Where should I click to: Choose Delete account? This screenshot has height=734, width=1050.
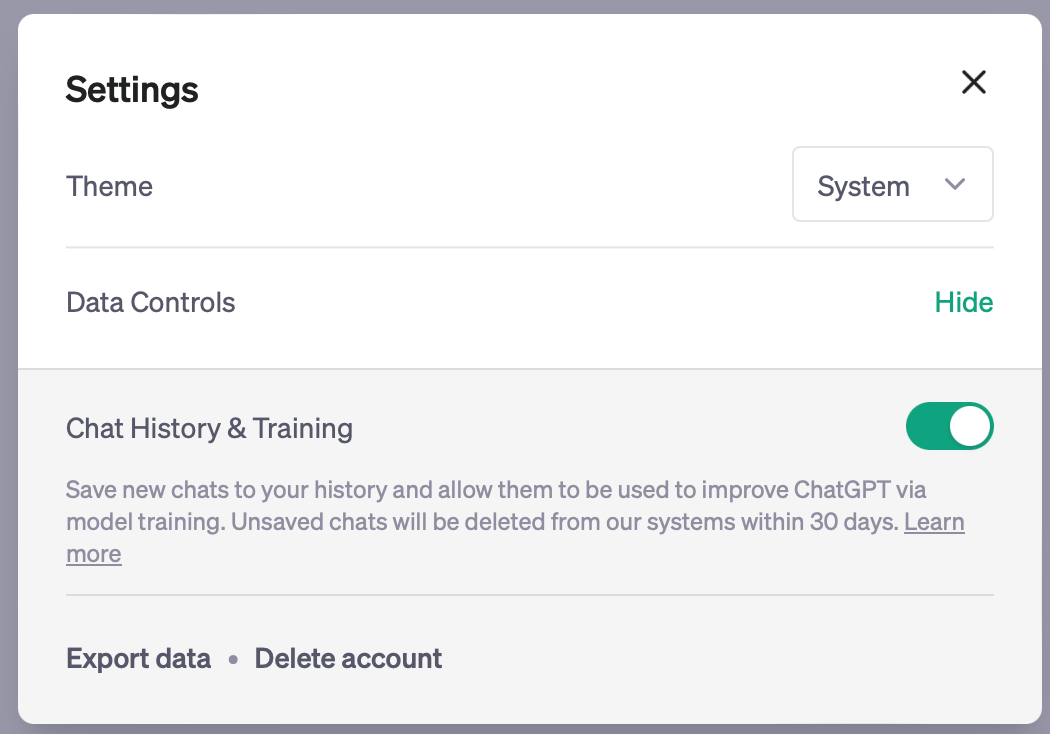[x=348, y=658]
